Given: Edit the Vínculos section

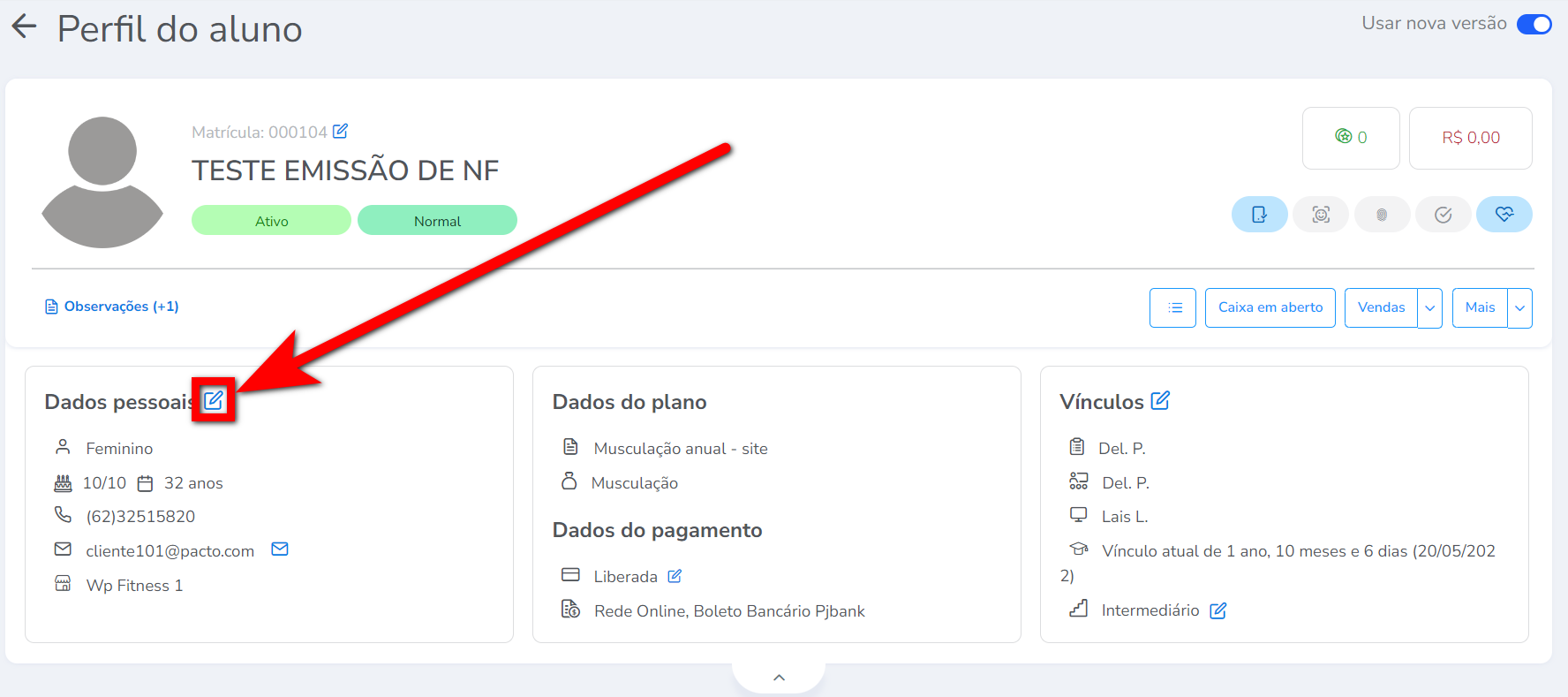Looking at the screenshot, I should point(1160,401).
